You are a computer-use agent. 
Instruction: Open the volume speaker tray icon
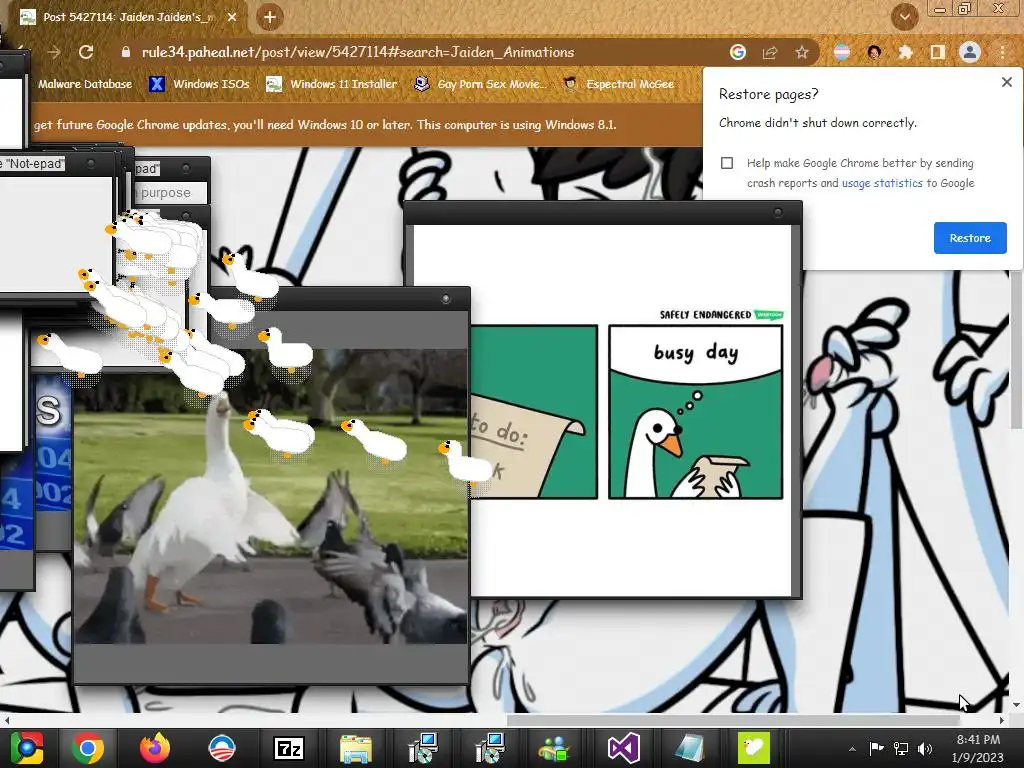(x=925, y=748)
